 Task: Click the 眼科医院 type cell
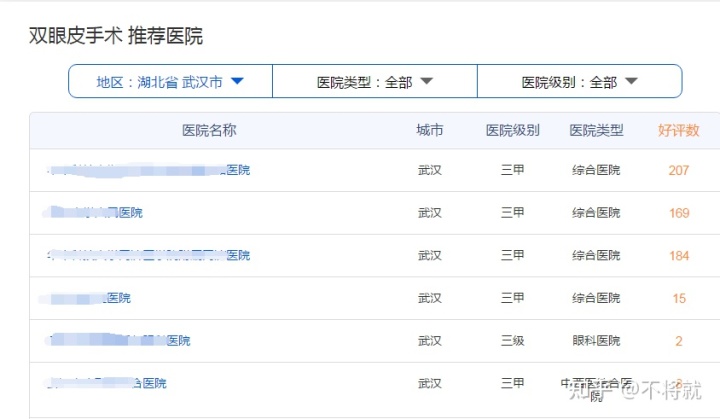pyautogui.click(x=596, y=341)
